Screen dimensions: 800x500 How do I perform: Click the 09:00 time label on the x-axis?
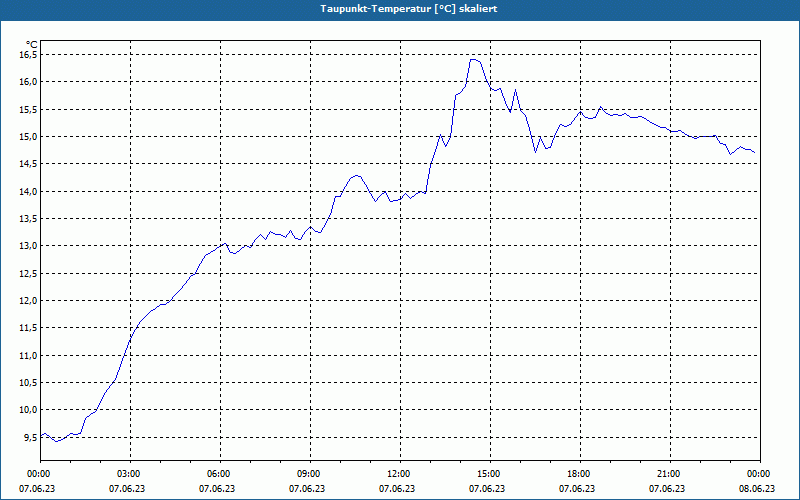(x=310, y=473)
